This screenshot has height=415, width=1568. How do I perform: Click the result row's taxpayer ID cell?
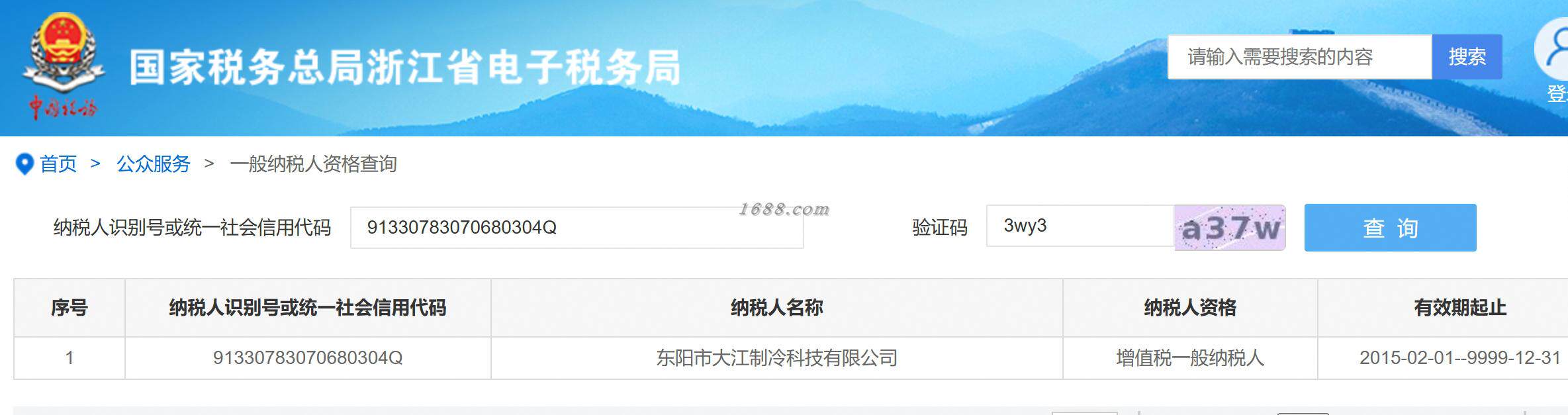pos(308,358)
